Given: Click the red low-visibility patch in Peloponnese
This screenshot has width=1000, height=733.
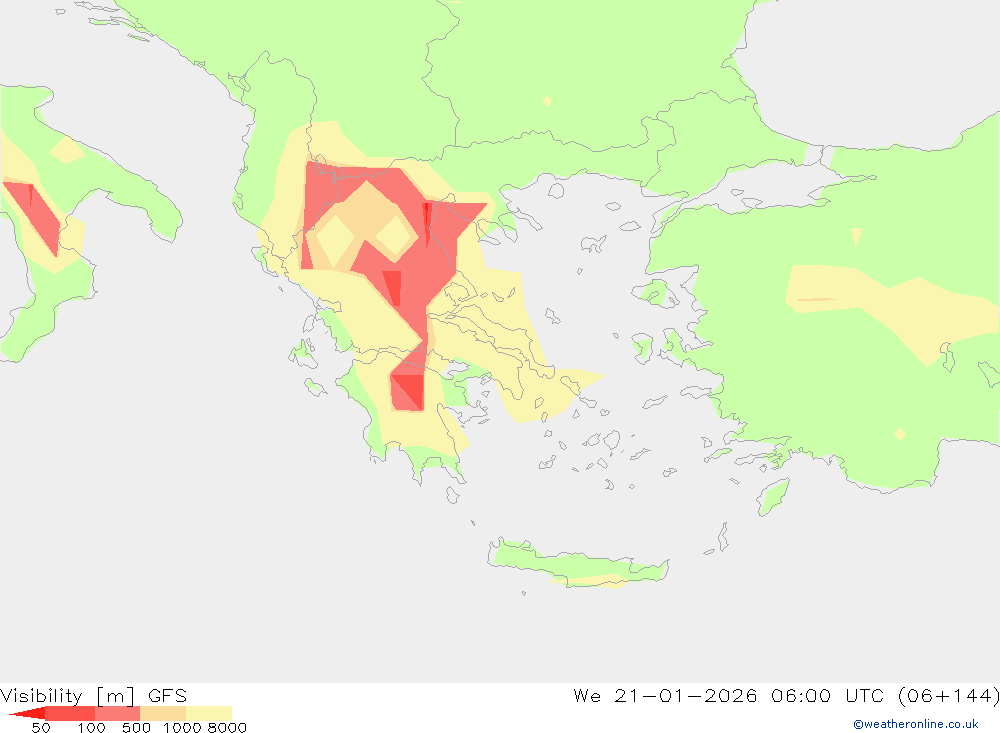Looking at the screenshot, I should pyautogui.click(x=407, y=392).
